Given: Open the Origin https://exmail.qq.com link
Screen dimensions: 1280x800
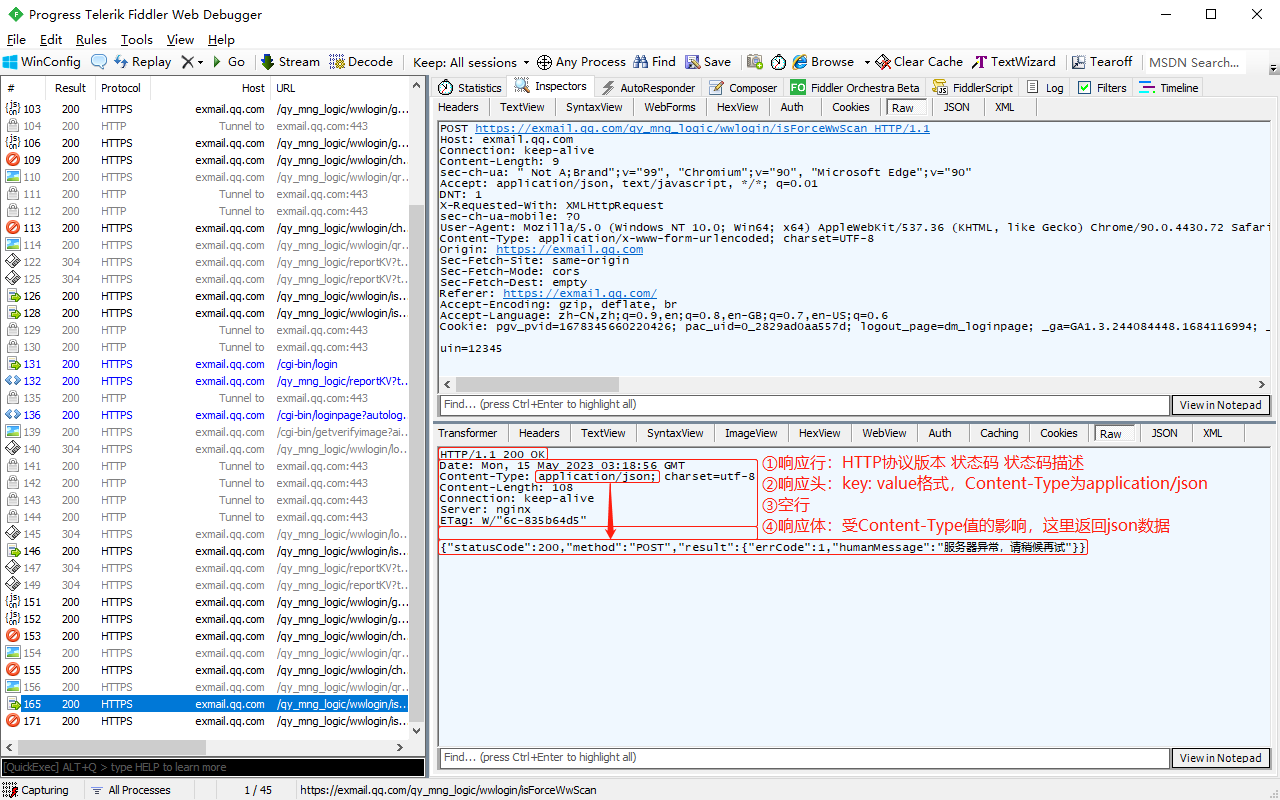Looking at the screenshot, I should point(570,250).
